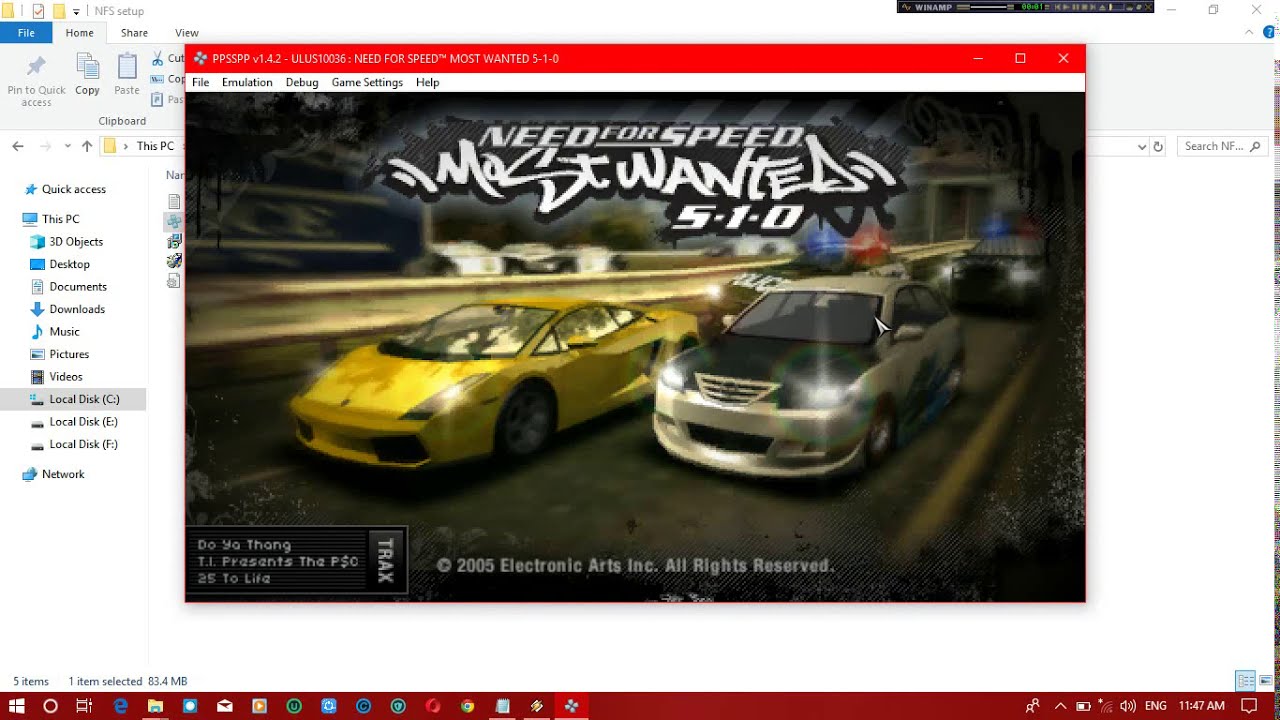This screenshot has height=720, width=1280.
Task: Open Notepad from taskbar
Action: pyautogui.click(x=502, y=706)
